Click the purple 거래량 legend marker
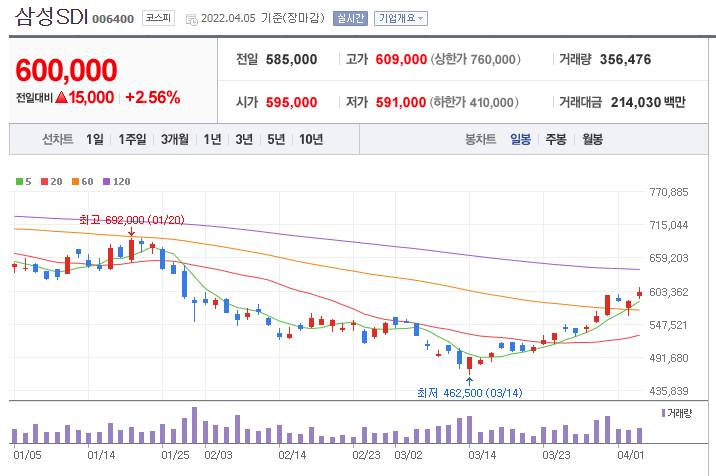716x476 pixels. point(663,413)
